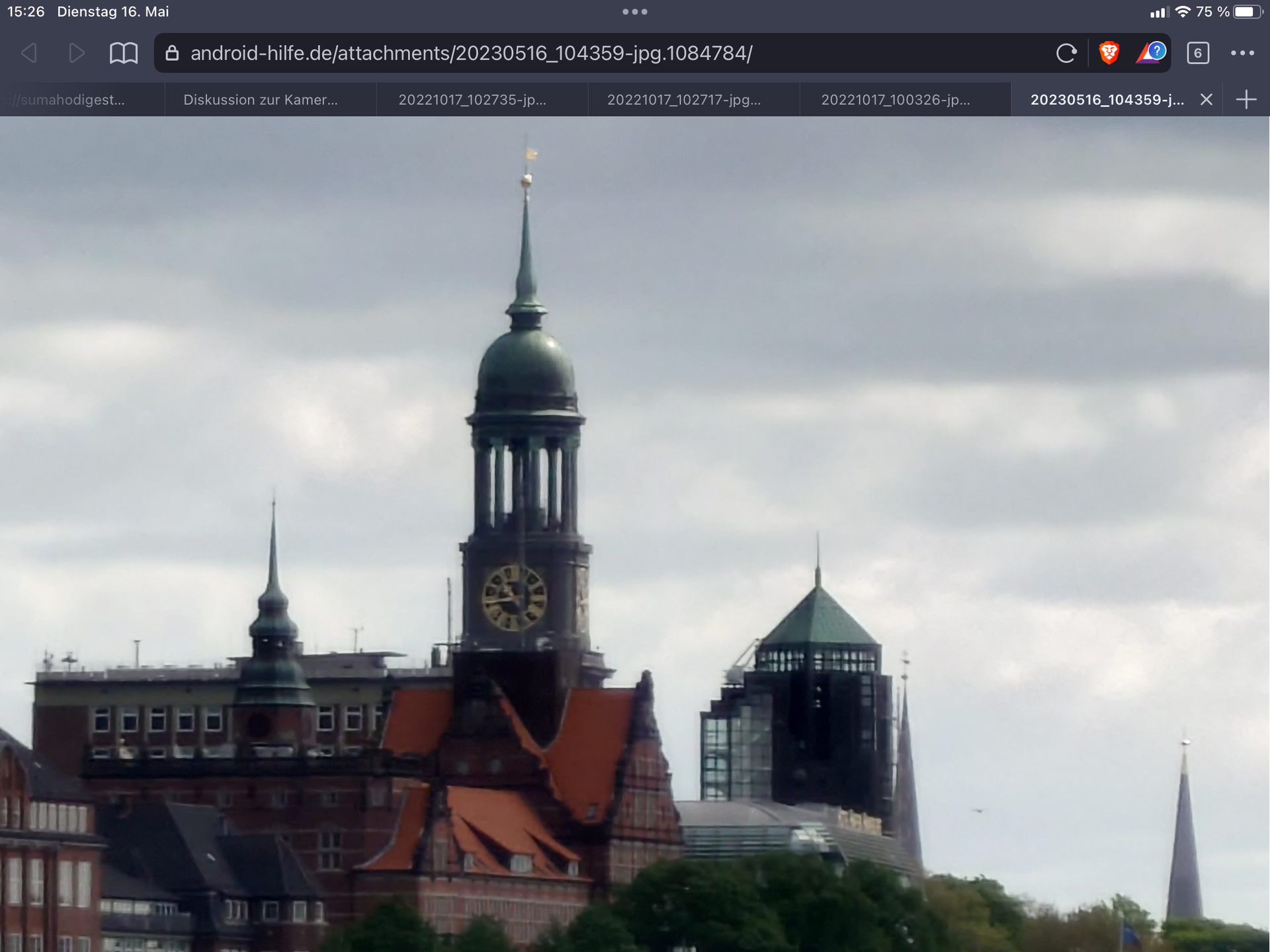Tap the clock face in the photo

[x=514, y=598]
